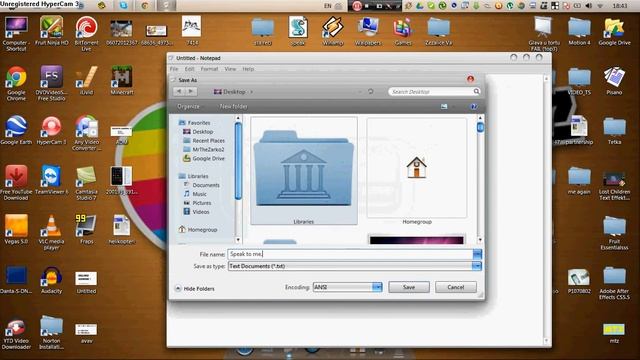Select the Vegas 9.0 desktop icon
This screenshot has width=640, height=360.
(x=16, y=229)
